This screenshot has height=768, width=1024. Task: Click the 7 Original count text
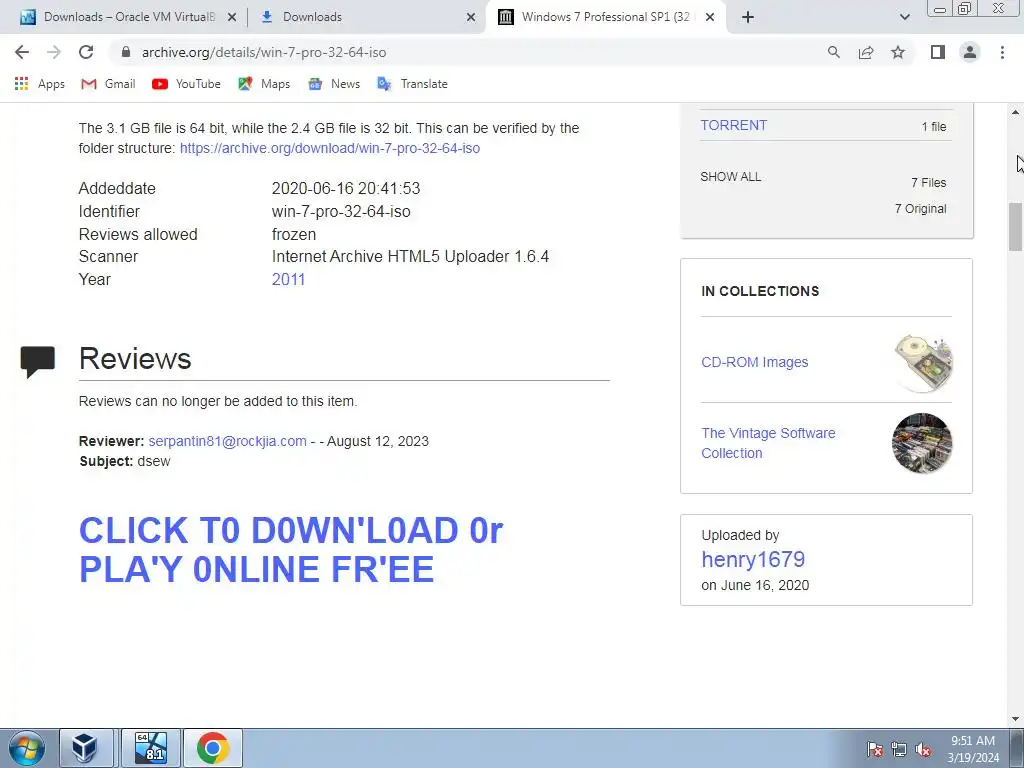921,209
